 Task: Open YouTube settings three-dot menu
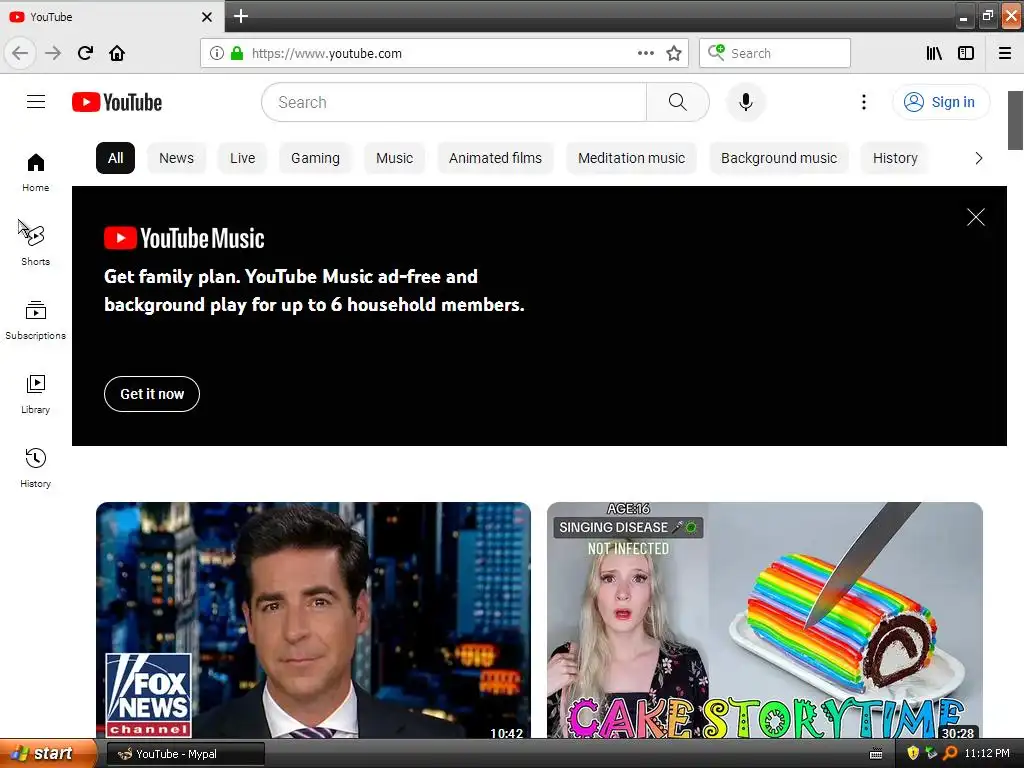(x=863, y=102)
